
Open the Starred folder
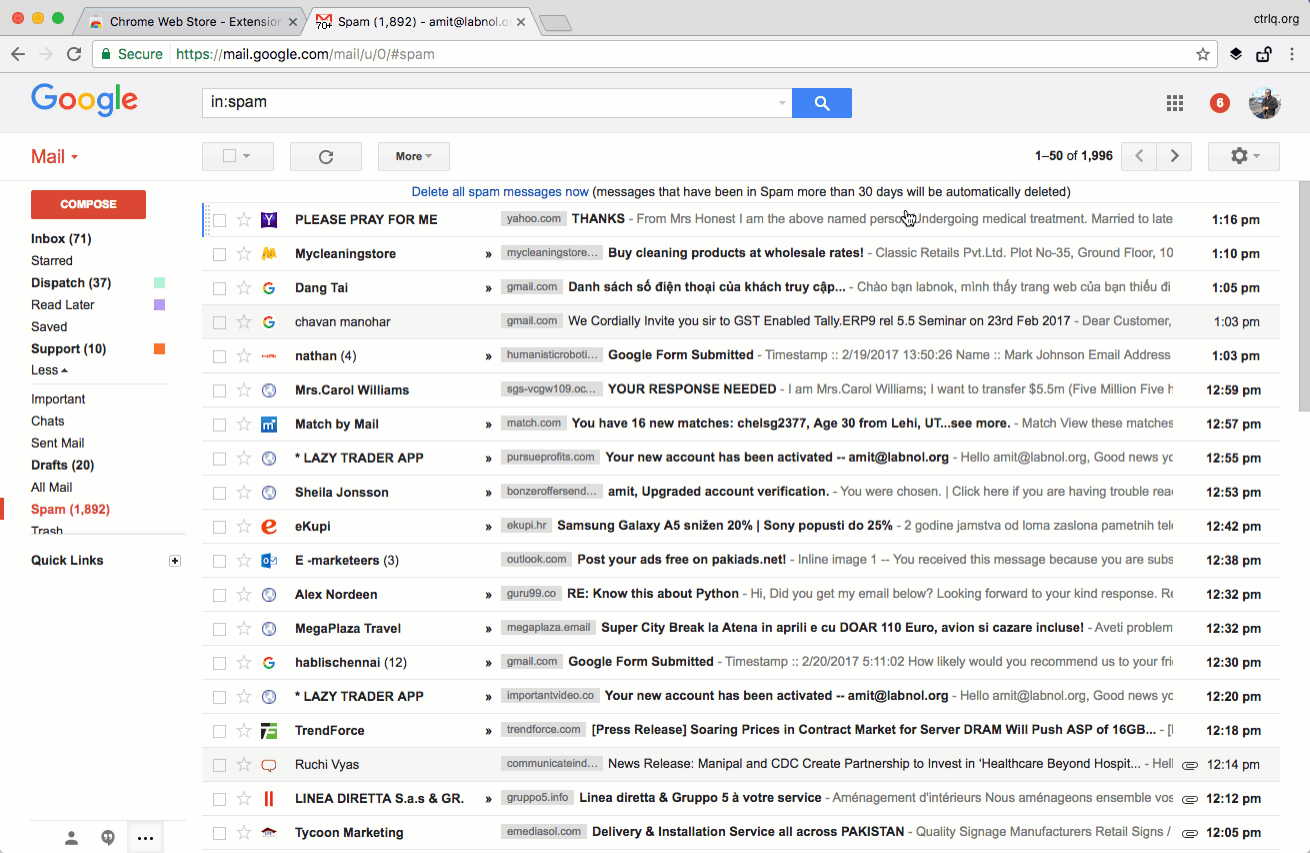click(52, 261)
